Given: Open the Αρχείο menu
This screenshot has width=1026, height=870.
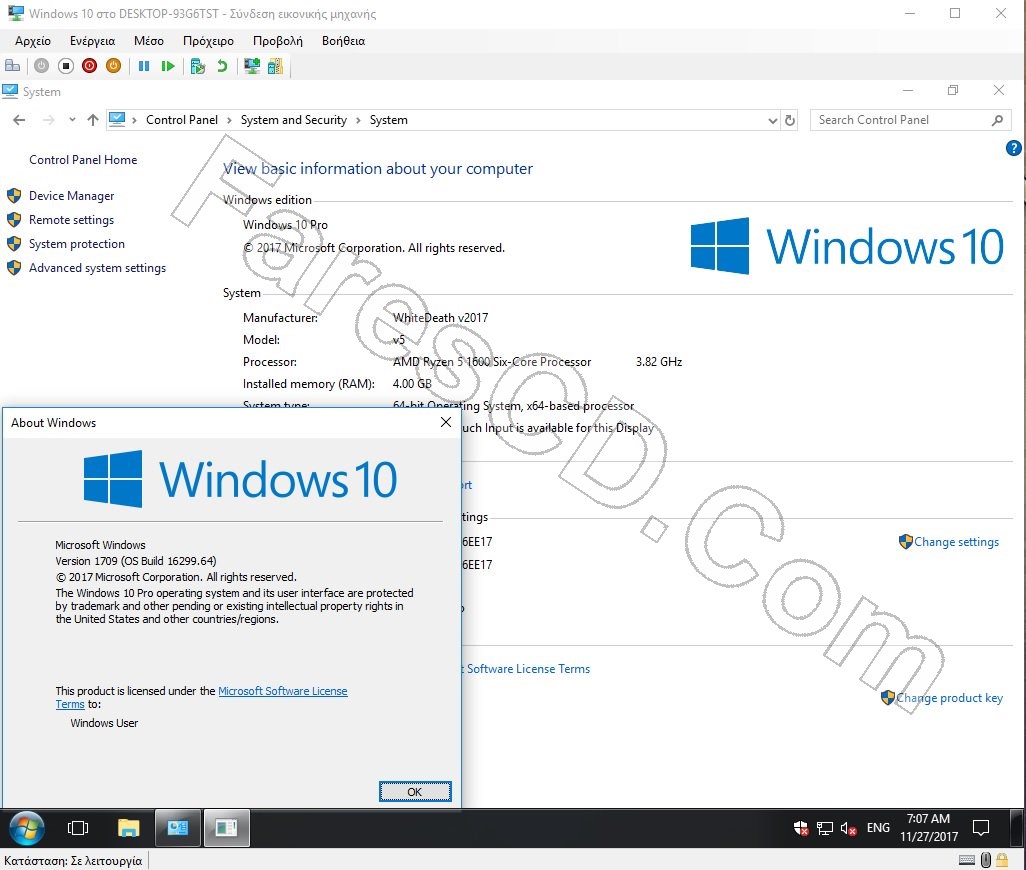Looking at the screenshot, I should [33, 41].
